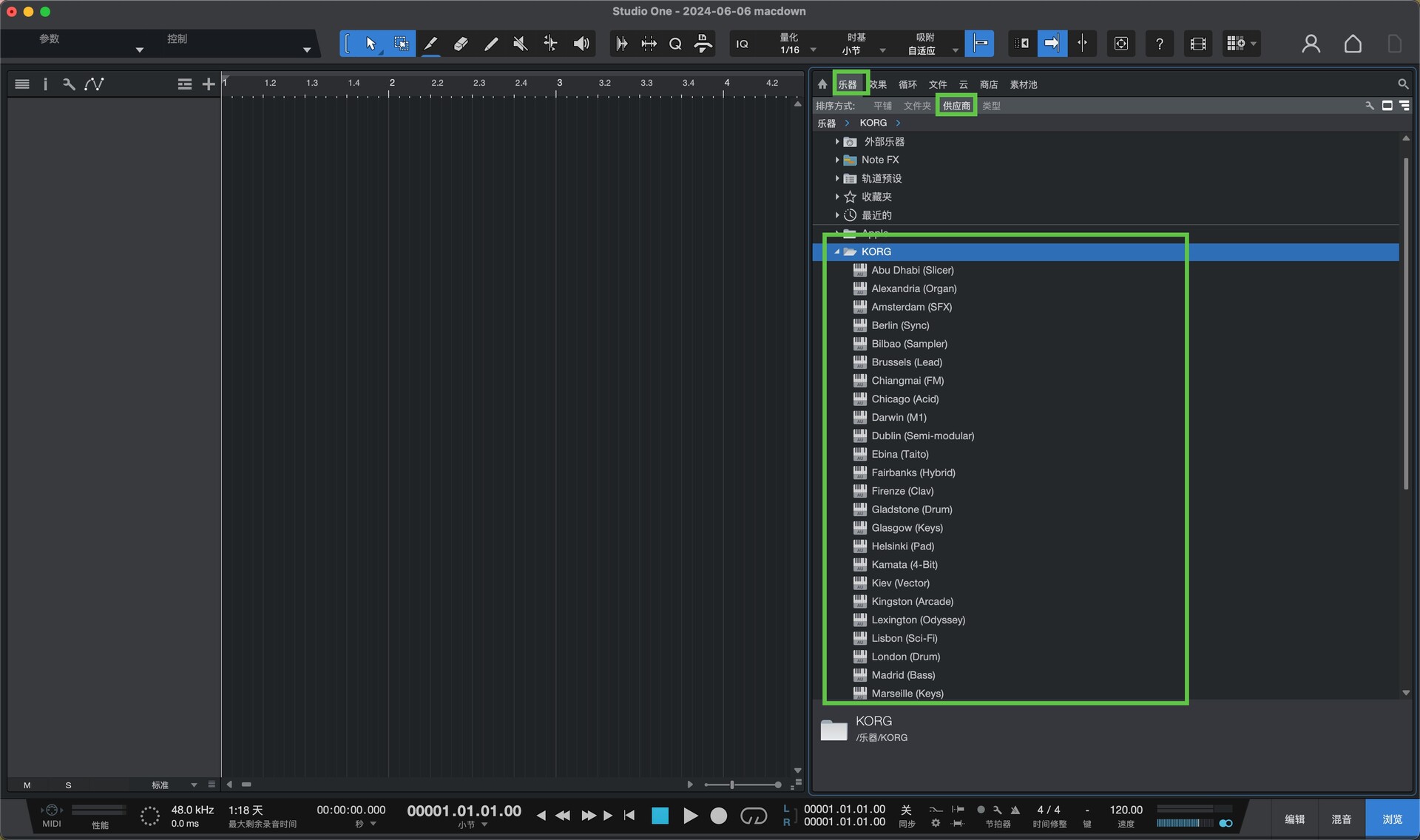Expand the Note FX folder
Viewport: 1420px width, 840px height.
click(x=837, y=160)
